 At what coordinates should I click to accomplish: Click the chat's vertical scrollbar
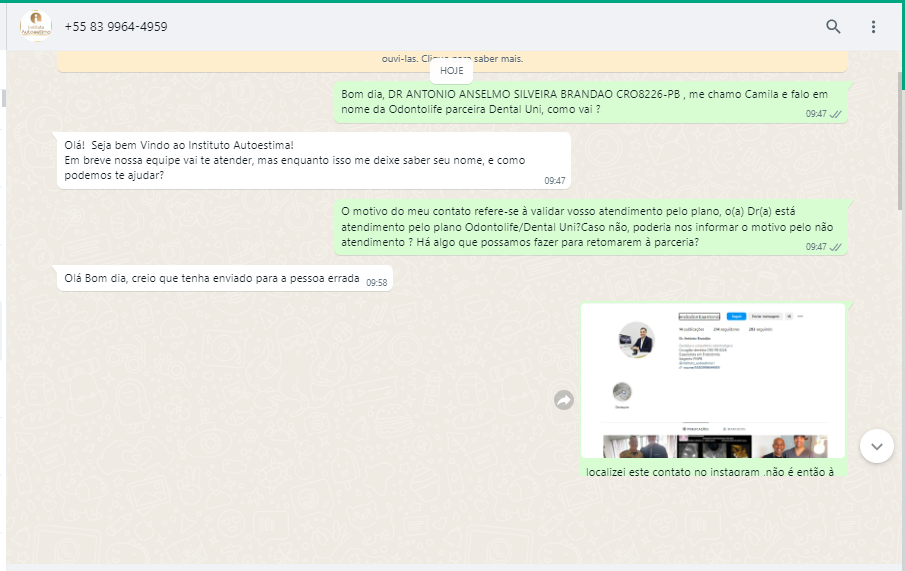point(901,141)
